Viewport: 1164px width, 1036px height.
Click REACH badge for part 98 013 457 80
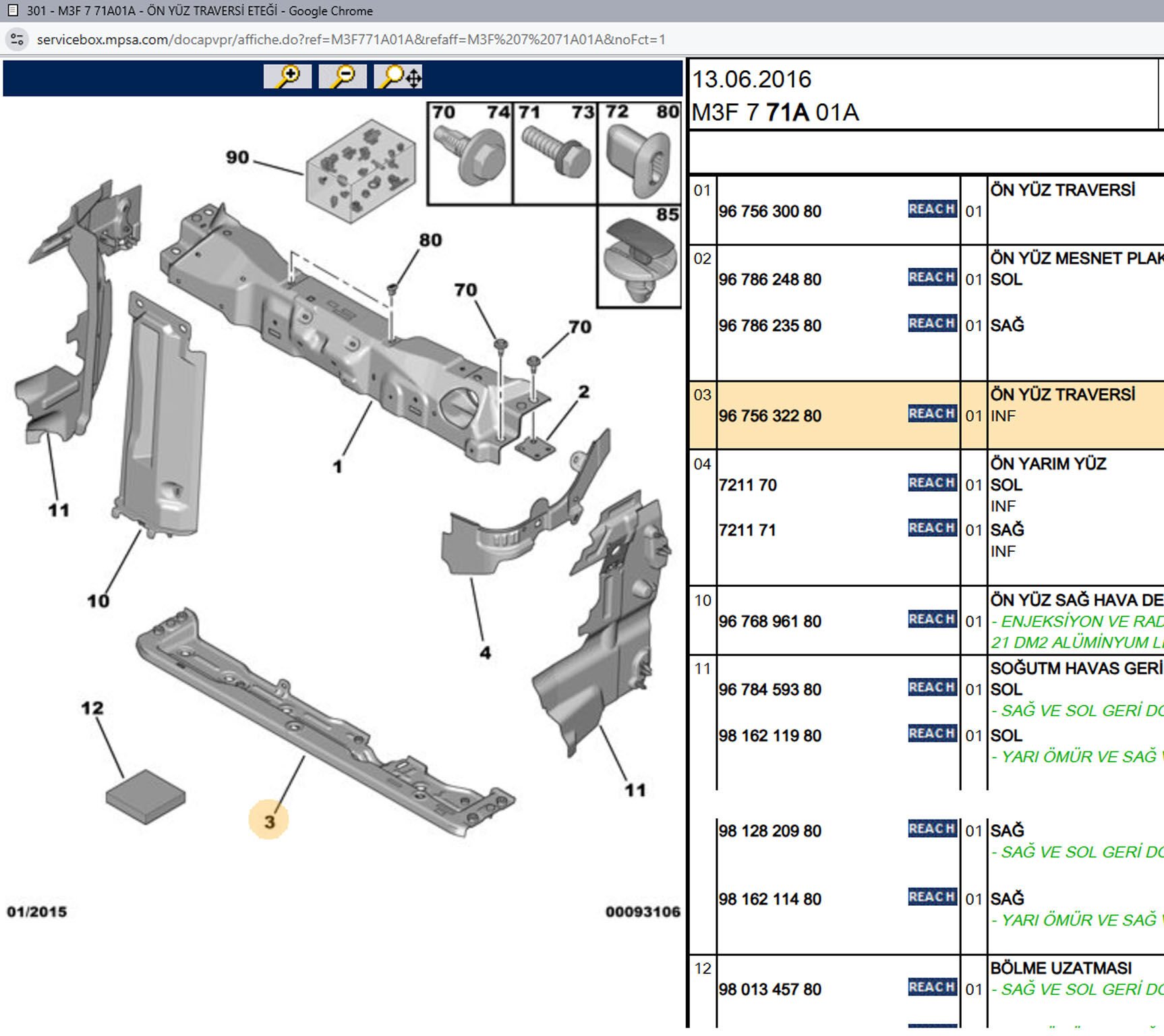tap(931, 987)
